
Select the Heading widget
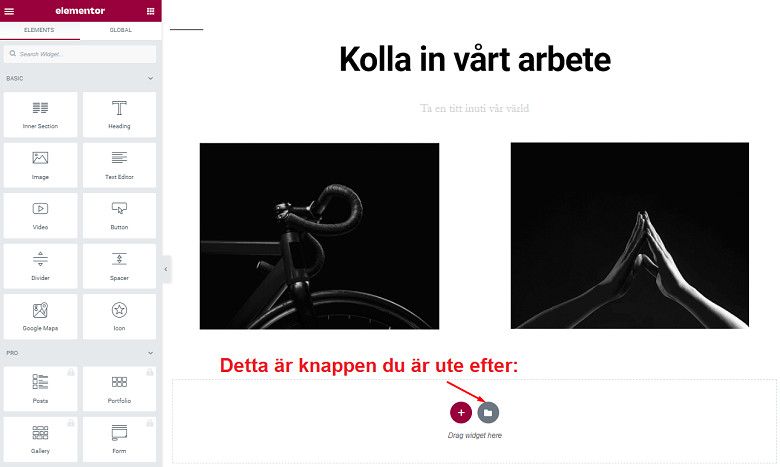tap(119, 114)
